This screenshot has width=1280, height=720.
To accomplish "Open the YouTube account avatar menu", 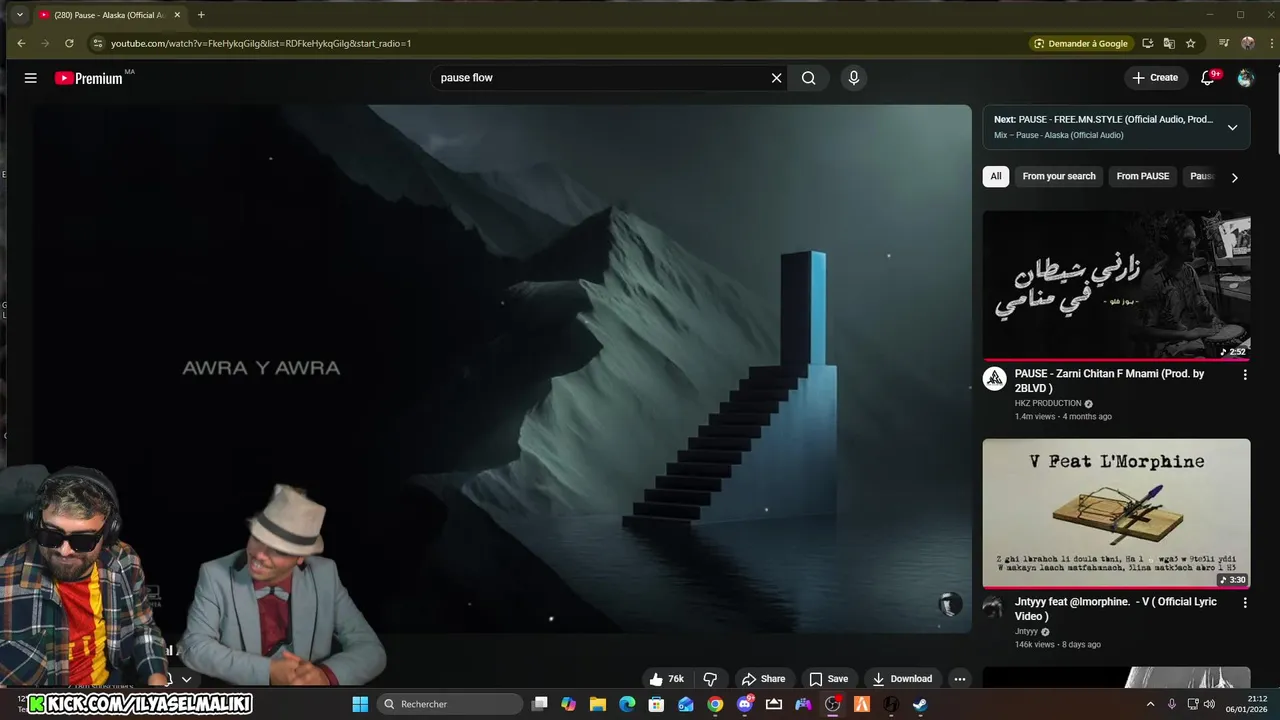I will click(1245, 78).
